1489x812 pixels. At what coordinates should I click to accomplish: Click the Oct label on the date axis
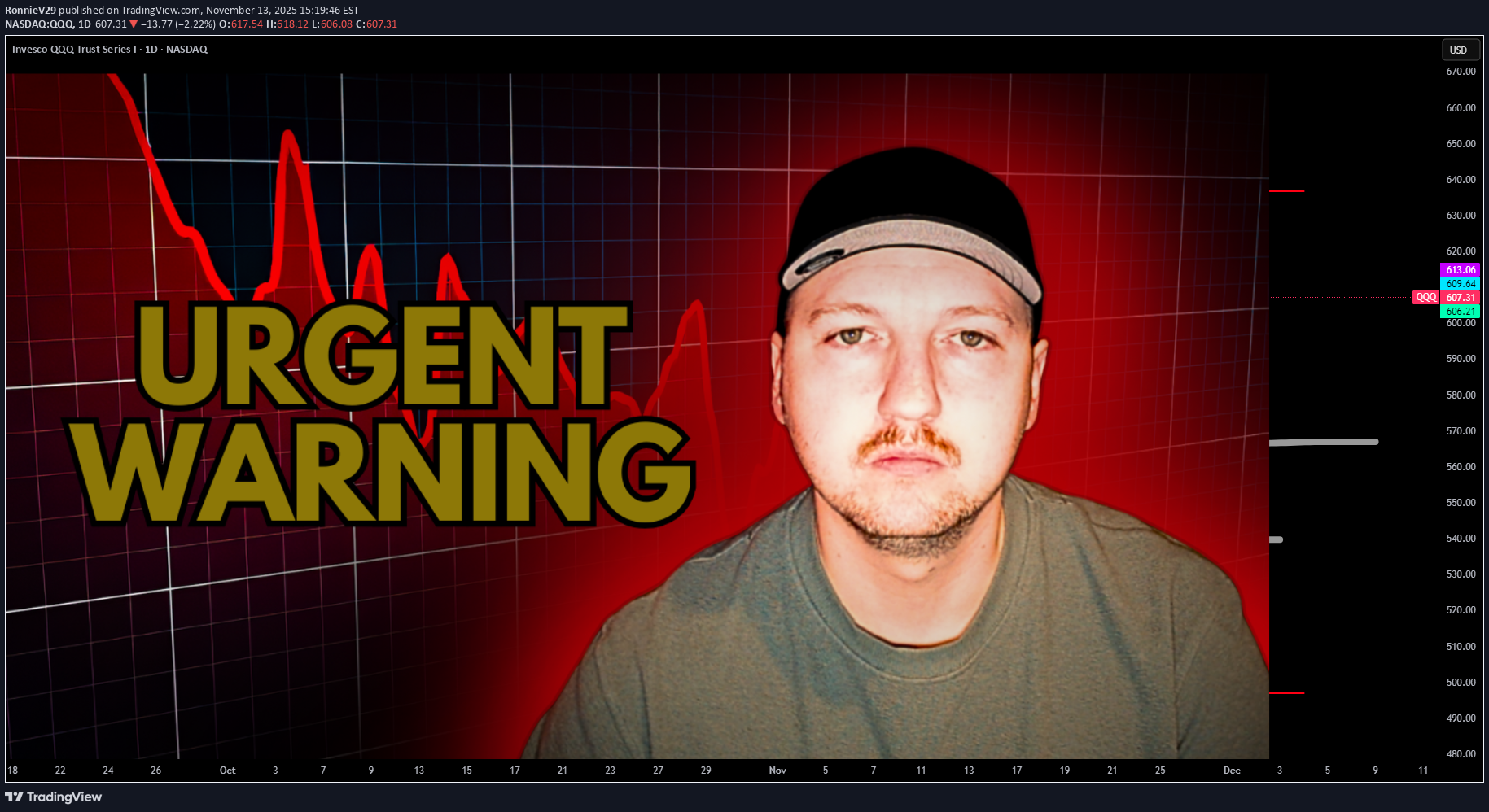(227, 771)
